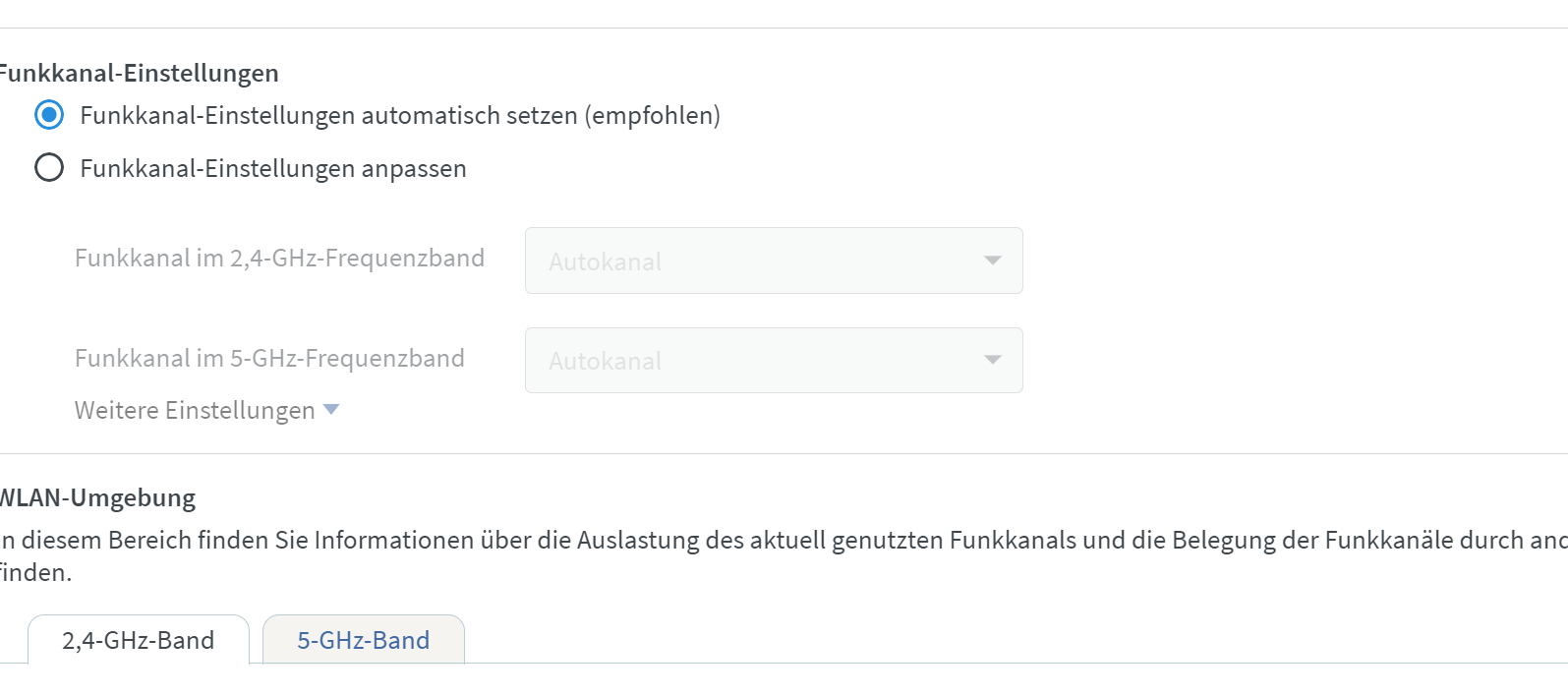Expand 'Weitere Einstellungen' section
The width and height of the screenshot is (1568, 696).
coord(195,410)
